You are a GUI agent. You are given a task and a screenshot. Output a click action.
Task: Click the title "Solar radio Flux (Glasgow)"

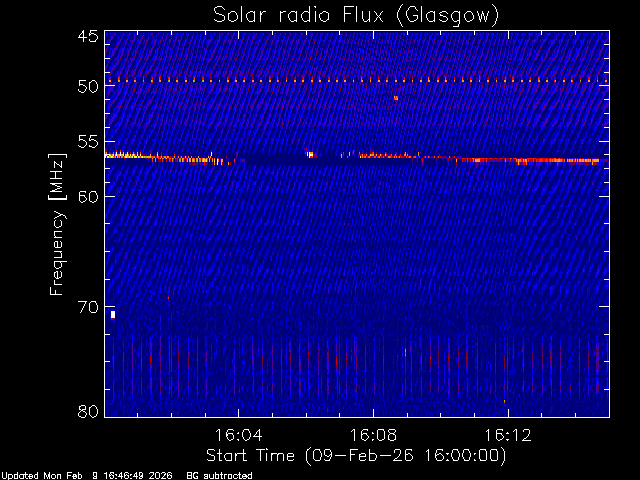[x=356, y=16]
